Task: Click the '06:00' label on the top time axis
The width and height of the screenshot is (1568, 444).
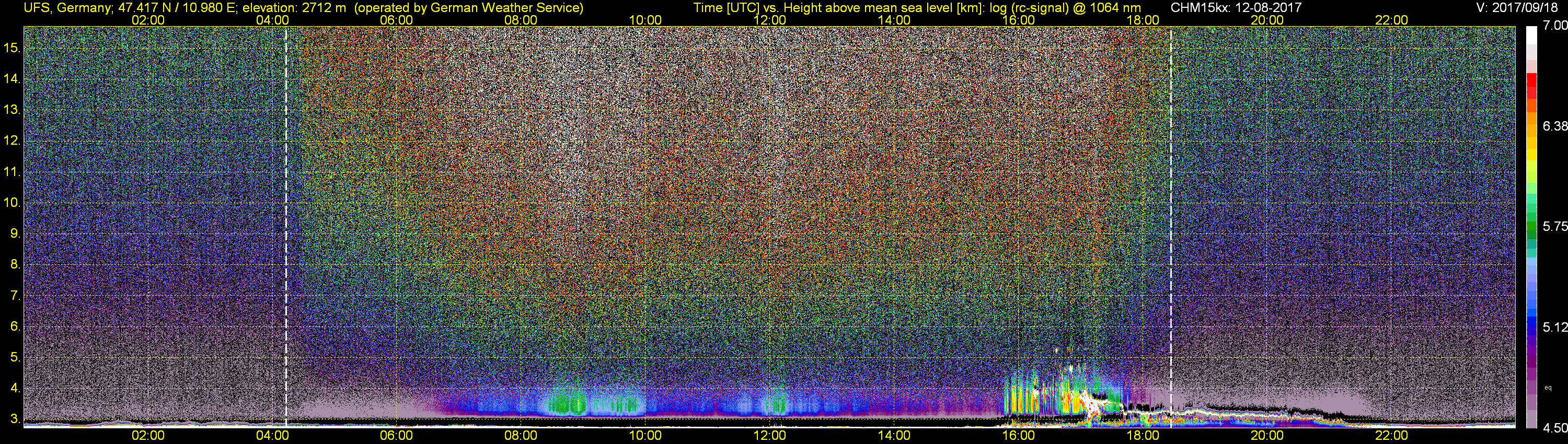Action: tap(396, 20)
